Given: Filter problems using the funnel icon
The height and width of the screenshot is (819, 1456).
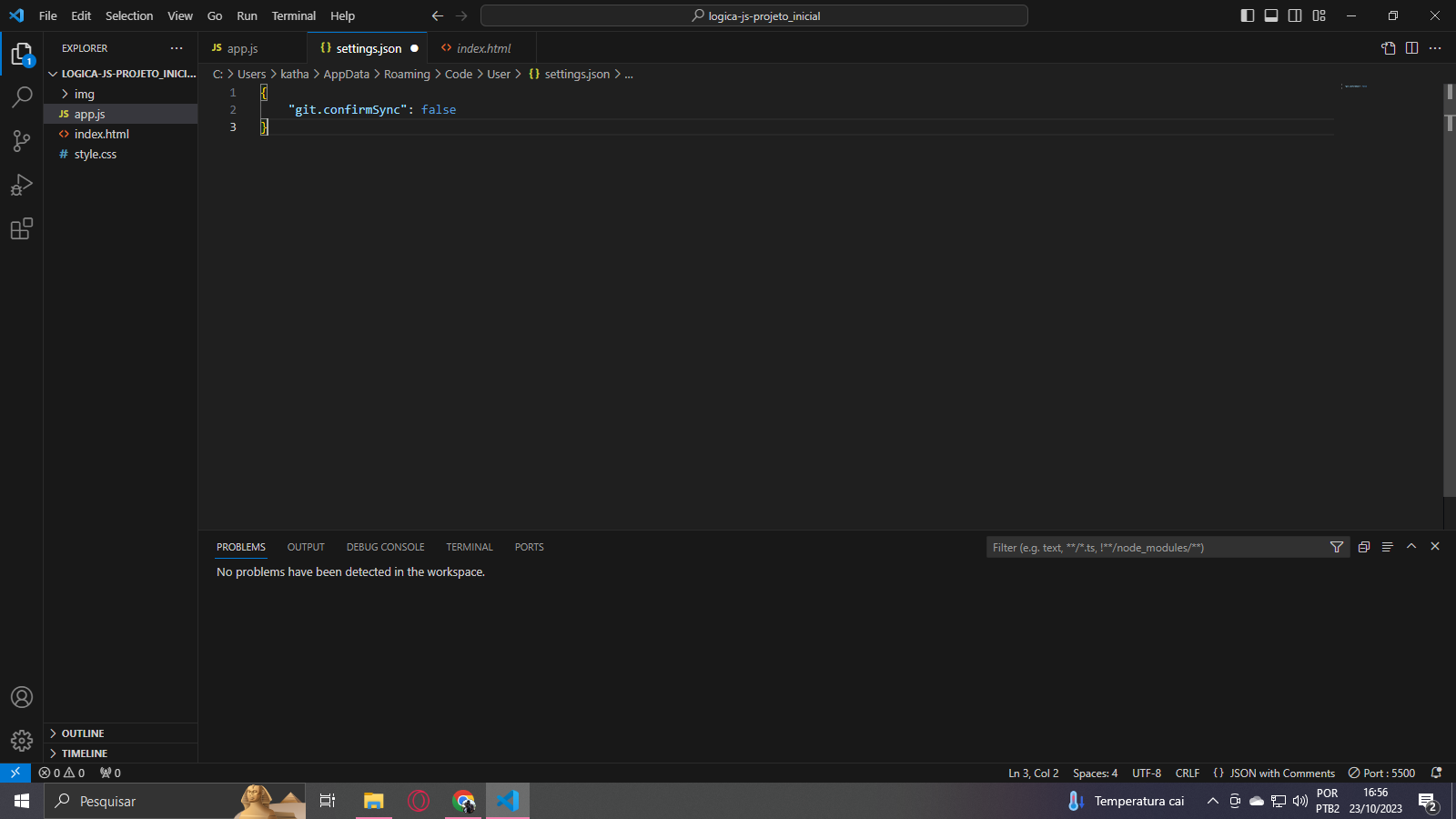Looking at the screenshot, I should (1337, 547).
